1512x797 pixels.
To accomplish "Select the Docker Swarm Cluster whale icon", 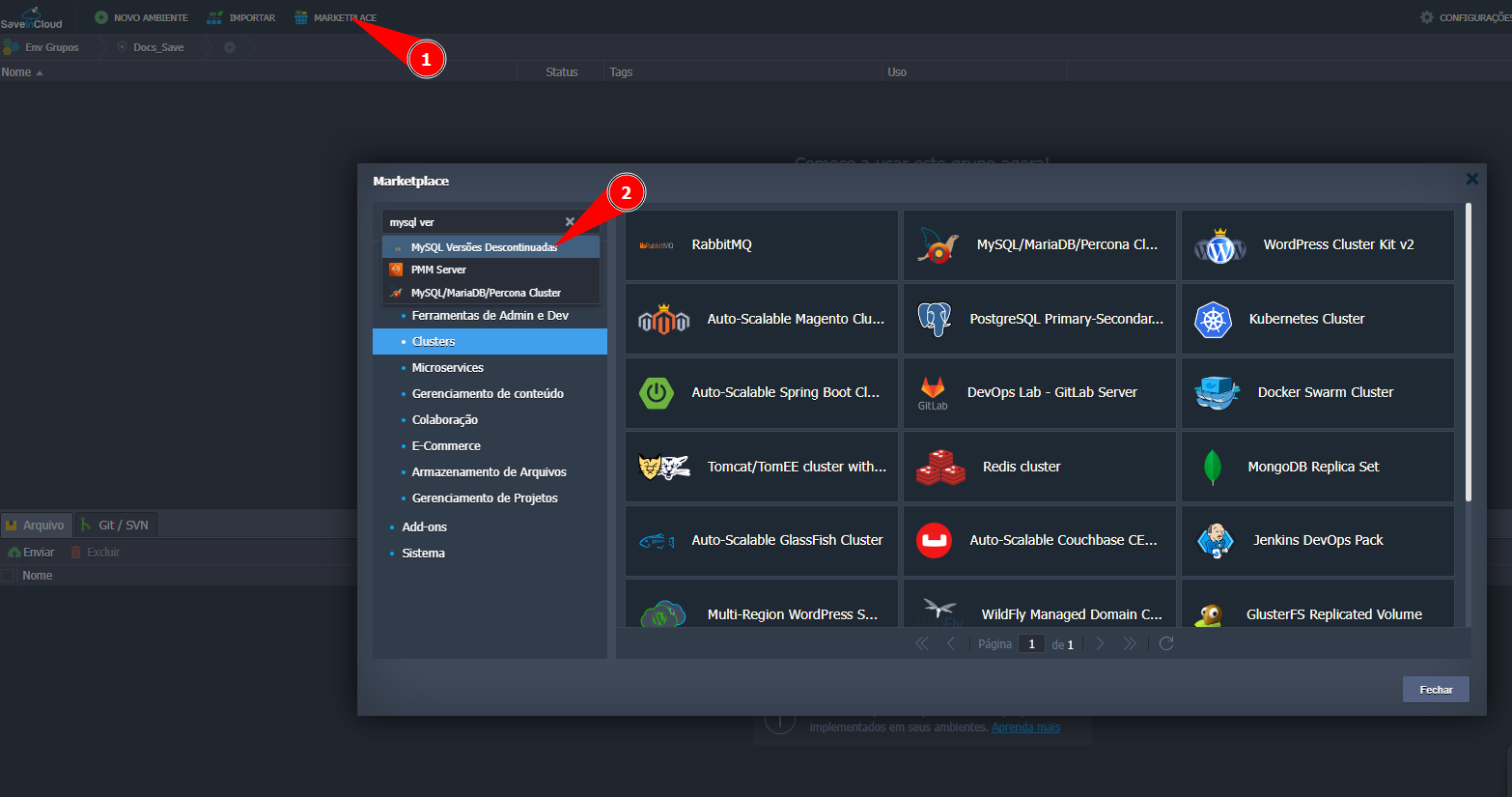I will coord(1216,393).
